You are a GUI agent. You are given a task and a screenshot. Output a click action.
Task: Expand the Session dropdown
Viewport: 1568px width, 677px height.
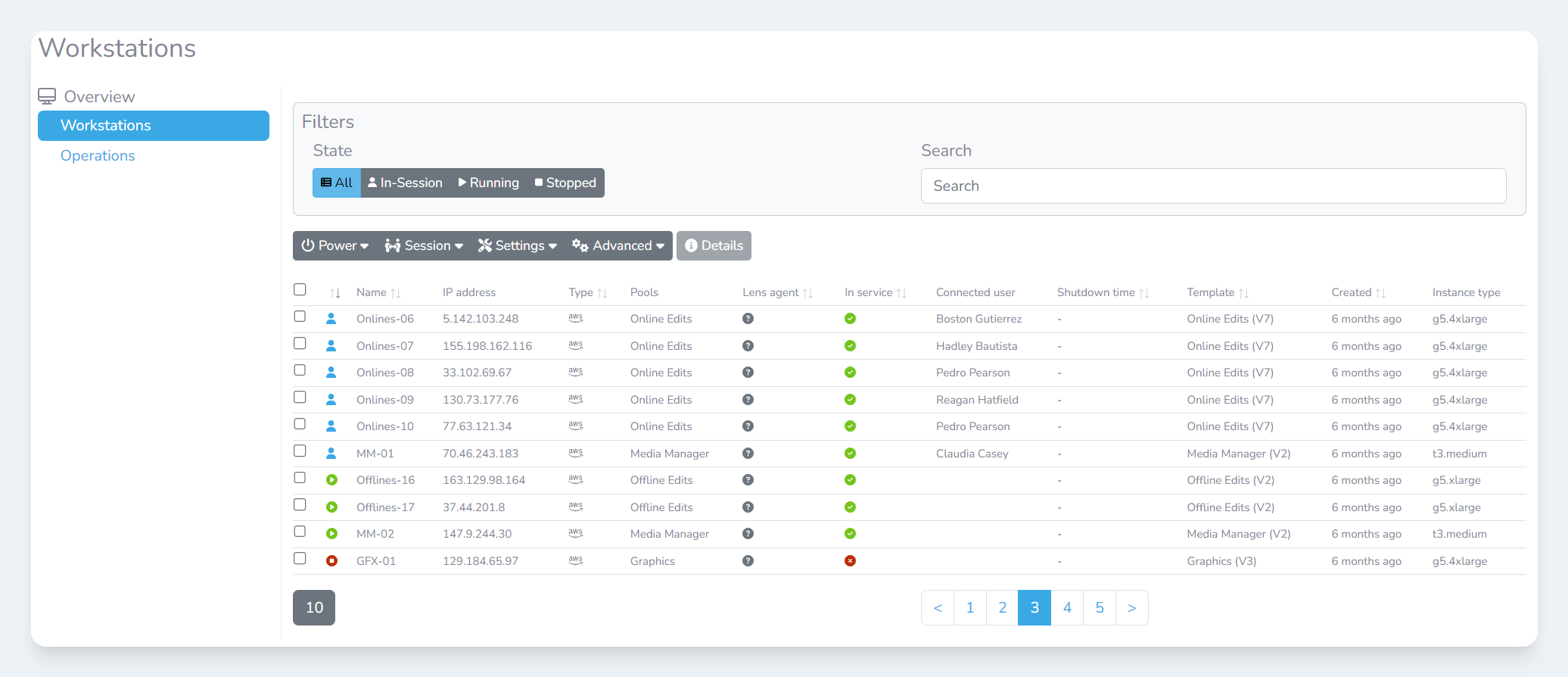coord(424,245)
